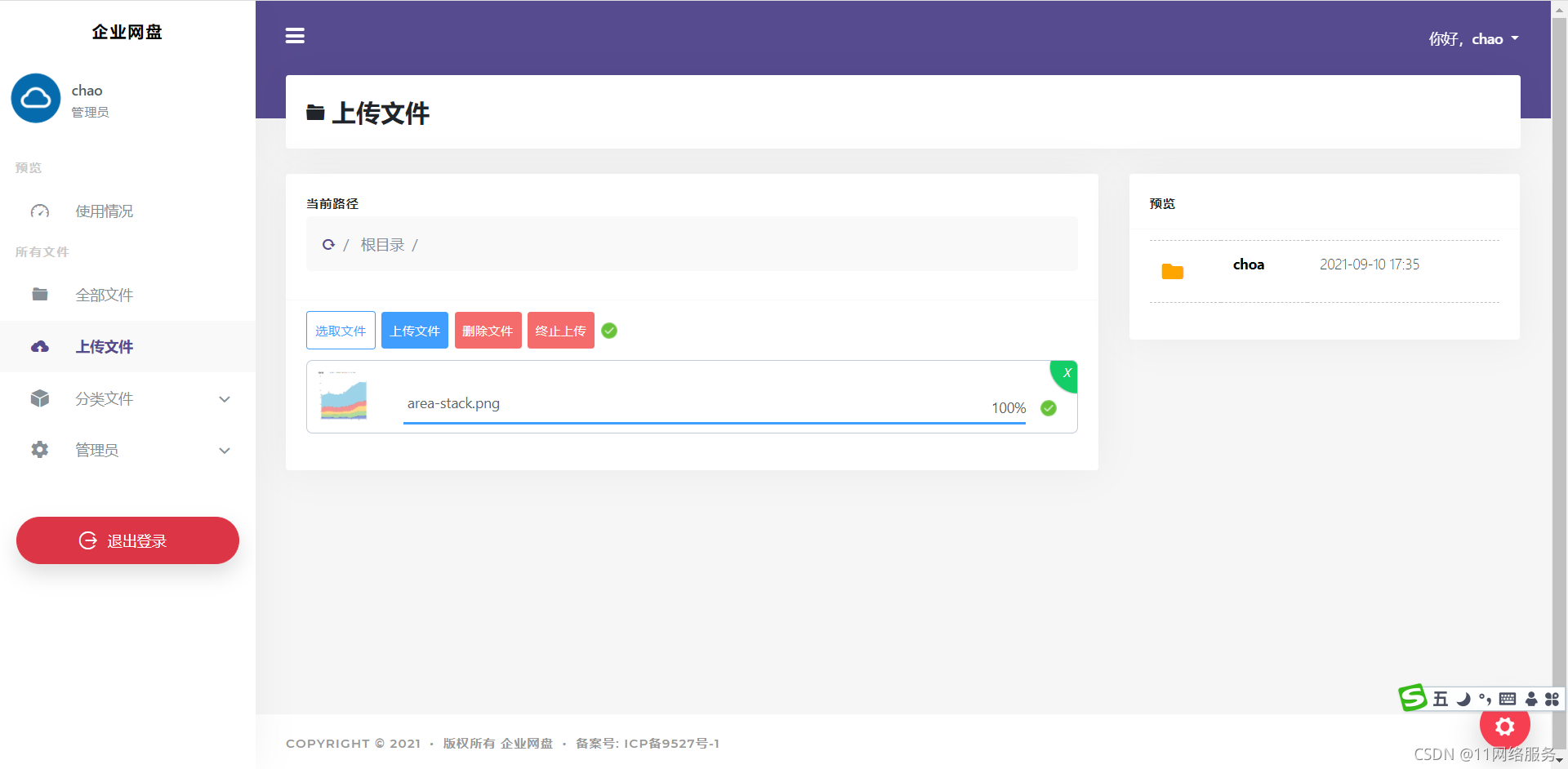The width and height of the screenshot is (1568, 769).
Task: Go to 全部文件 in sidebar
Action: pyautogui.click(x=104, y=295)
